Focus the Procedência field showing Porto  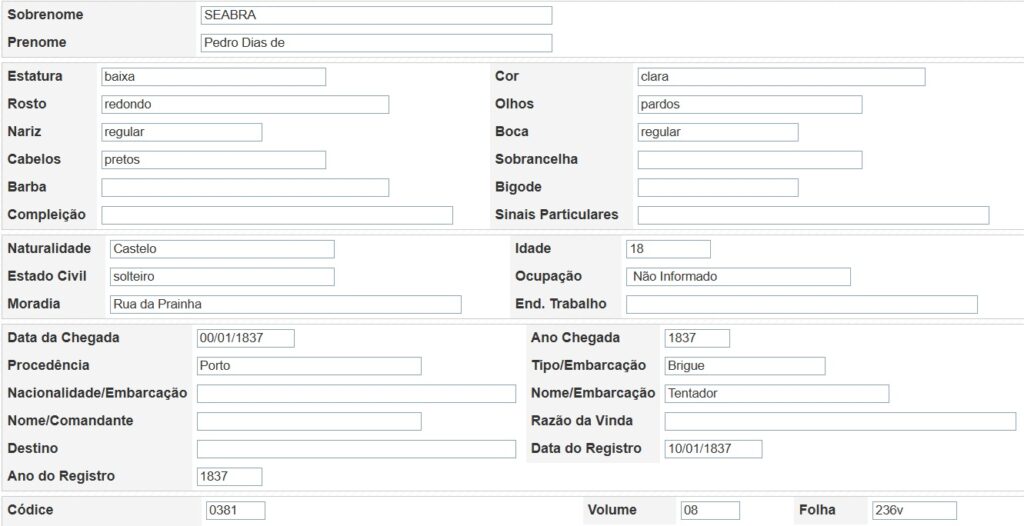(309, 366)
